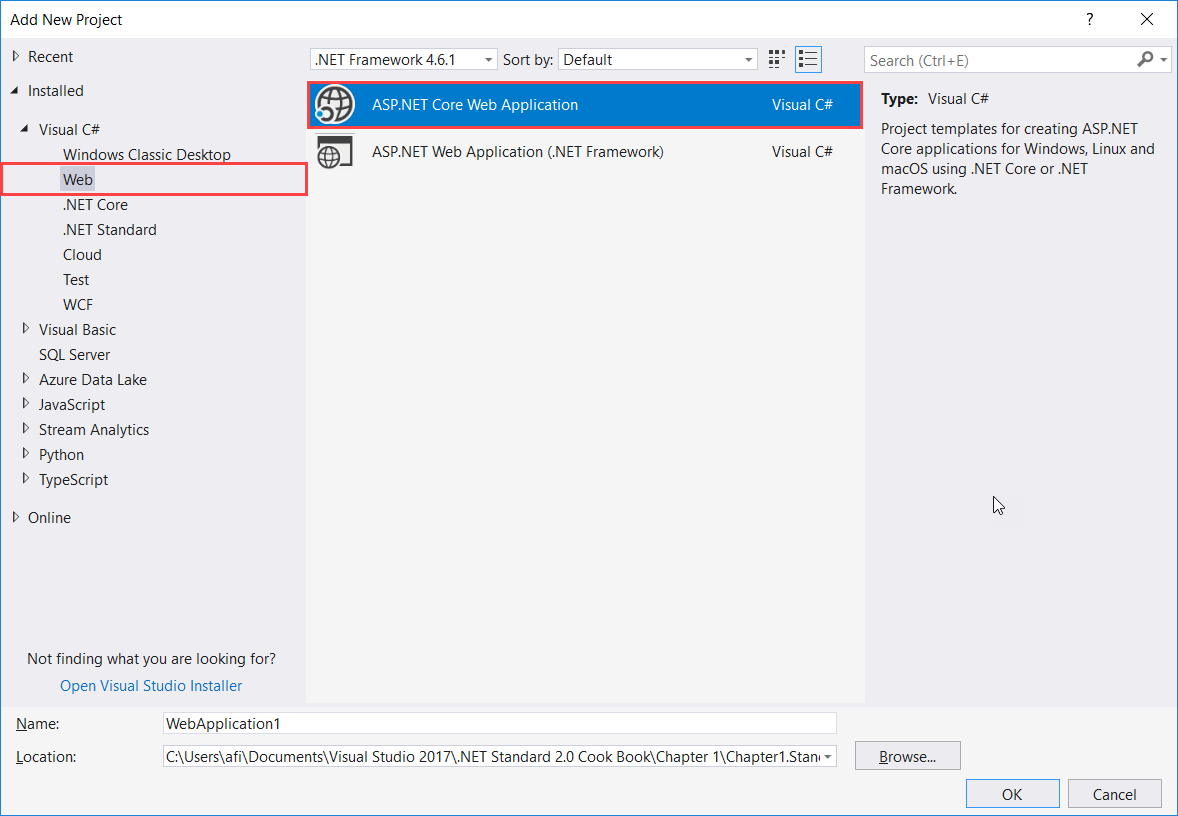Select the TypeScript tree label

[x=74, y=479]
